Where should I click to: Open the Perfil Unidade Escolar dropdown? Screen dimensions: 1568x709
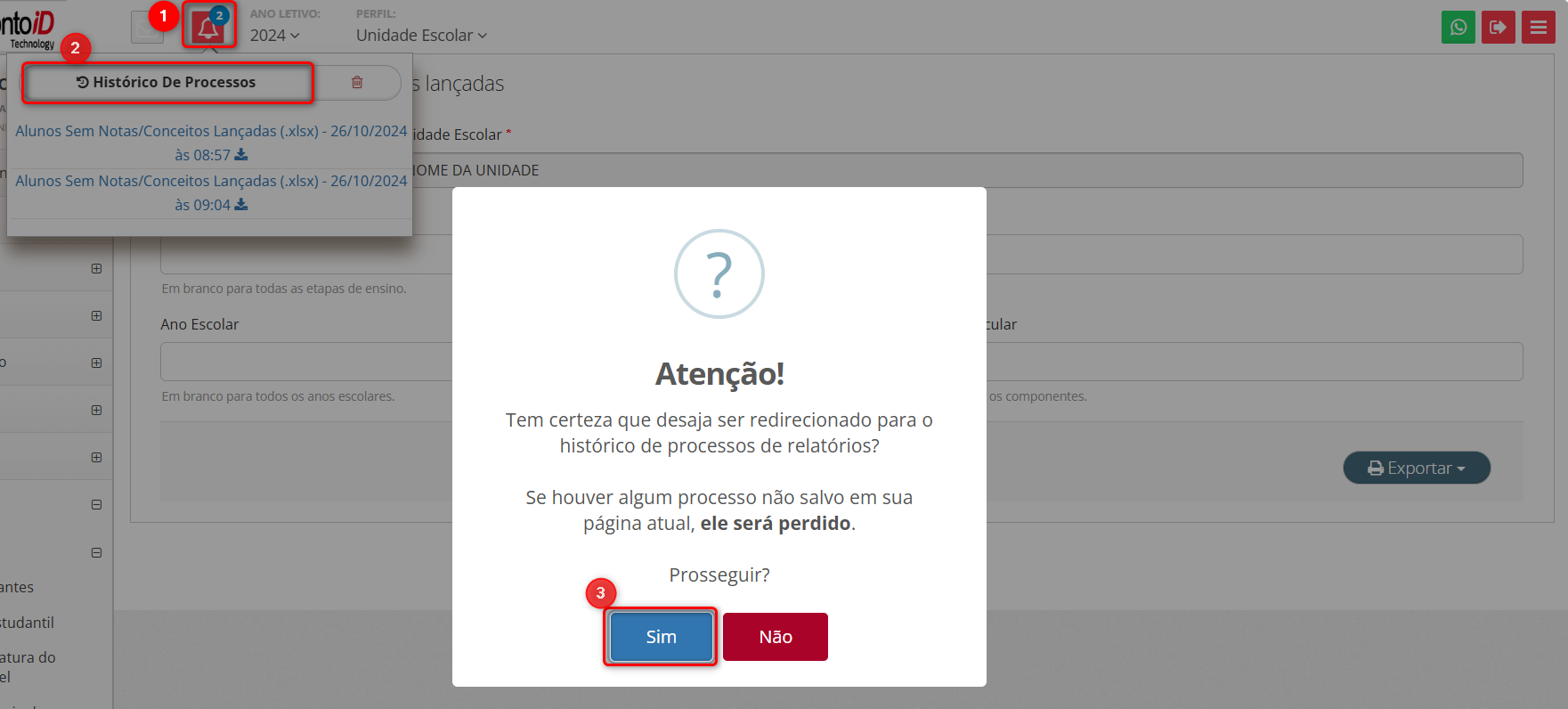point(421,36)
